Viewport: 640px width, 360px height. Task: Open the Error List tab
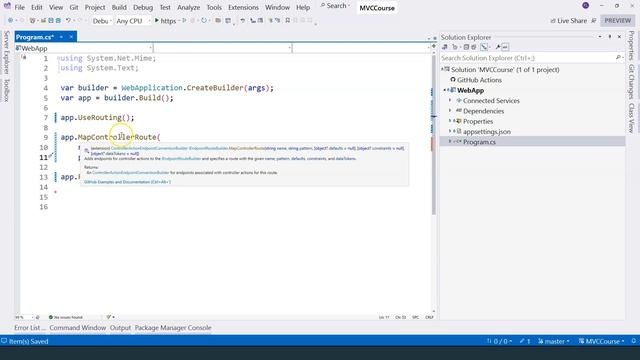coord(30,328)
